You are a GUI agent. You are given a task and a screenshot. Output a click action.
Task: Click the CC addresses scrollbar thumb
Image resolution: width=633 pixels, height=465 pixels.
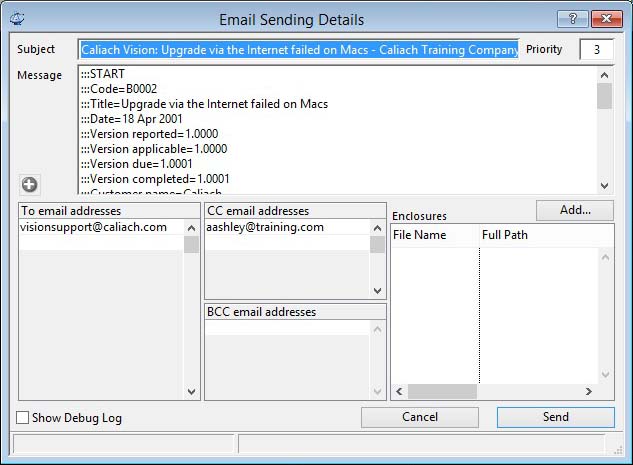coord(377,245)
